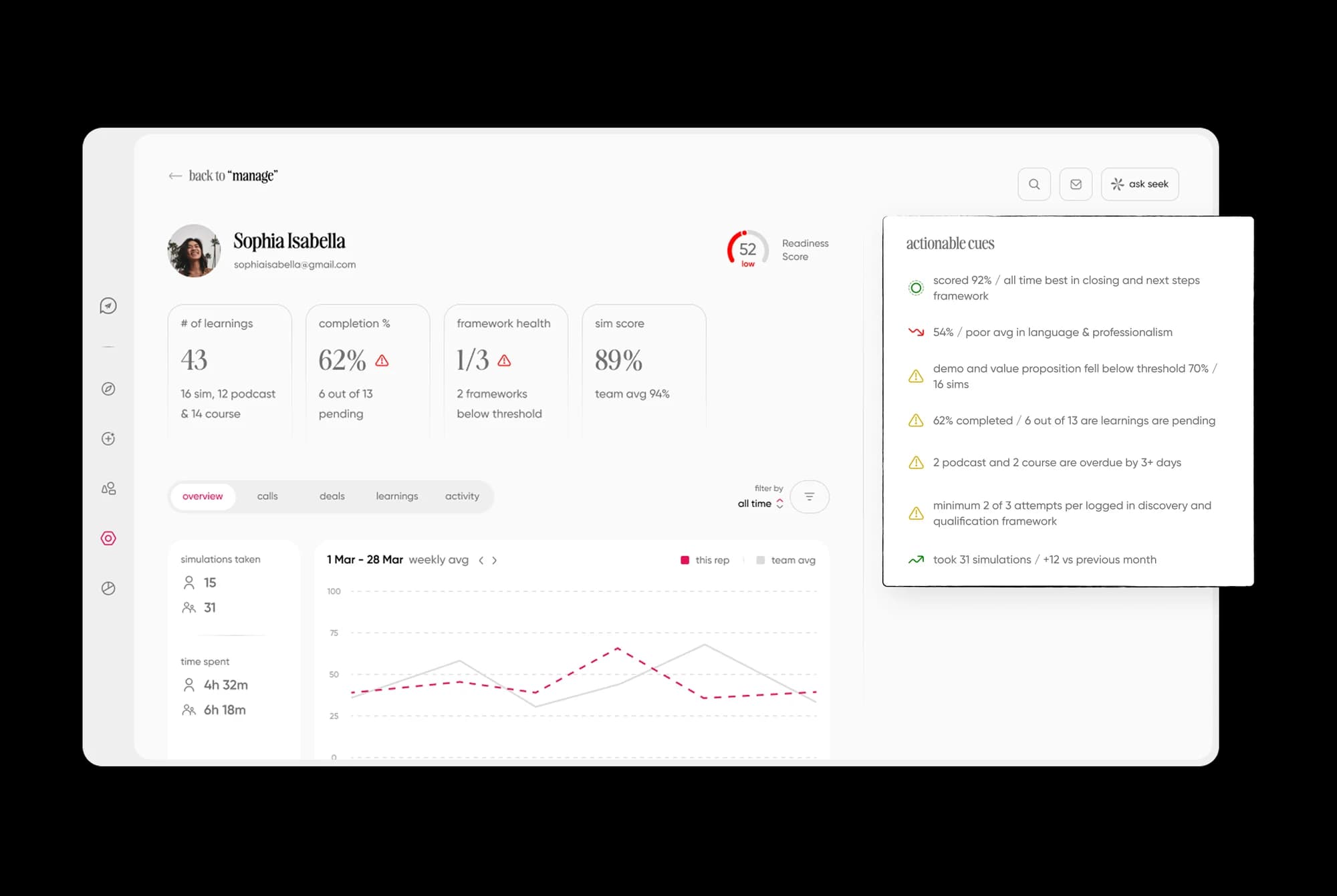Click the readiness score 52 gauge
The height and width of the screenshot is (896, 1337).
pos(747,251)
